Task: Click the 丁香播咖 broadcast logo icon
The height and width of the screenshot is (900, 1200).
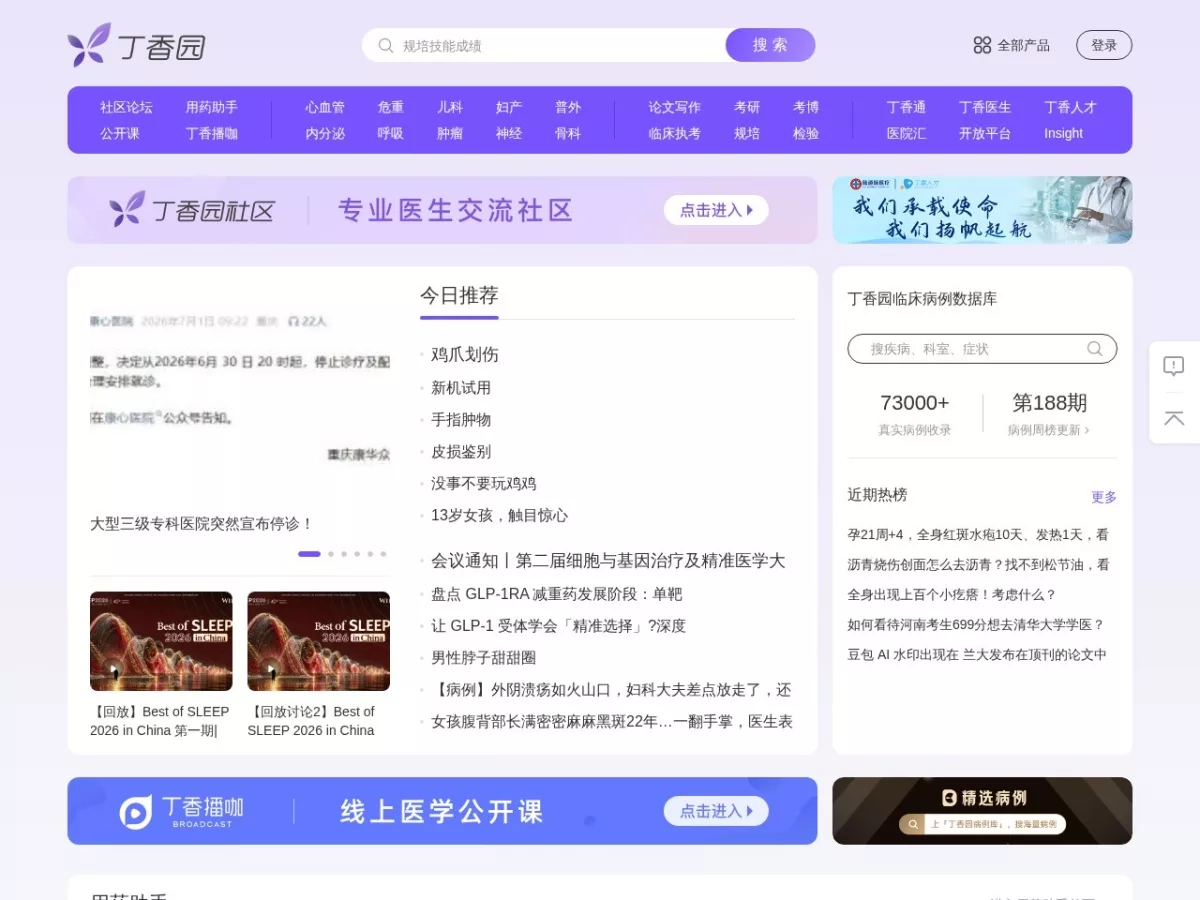Action: tap(136, 812)
